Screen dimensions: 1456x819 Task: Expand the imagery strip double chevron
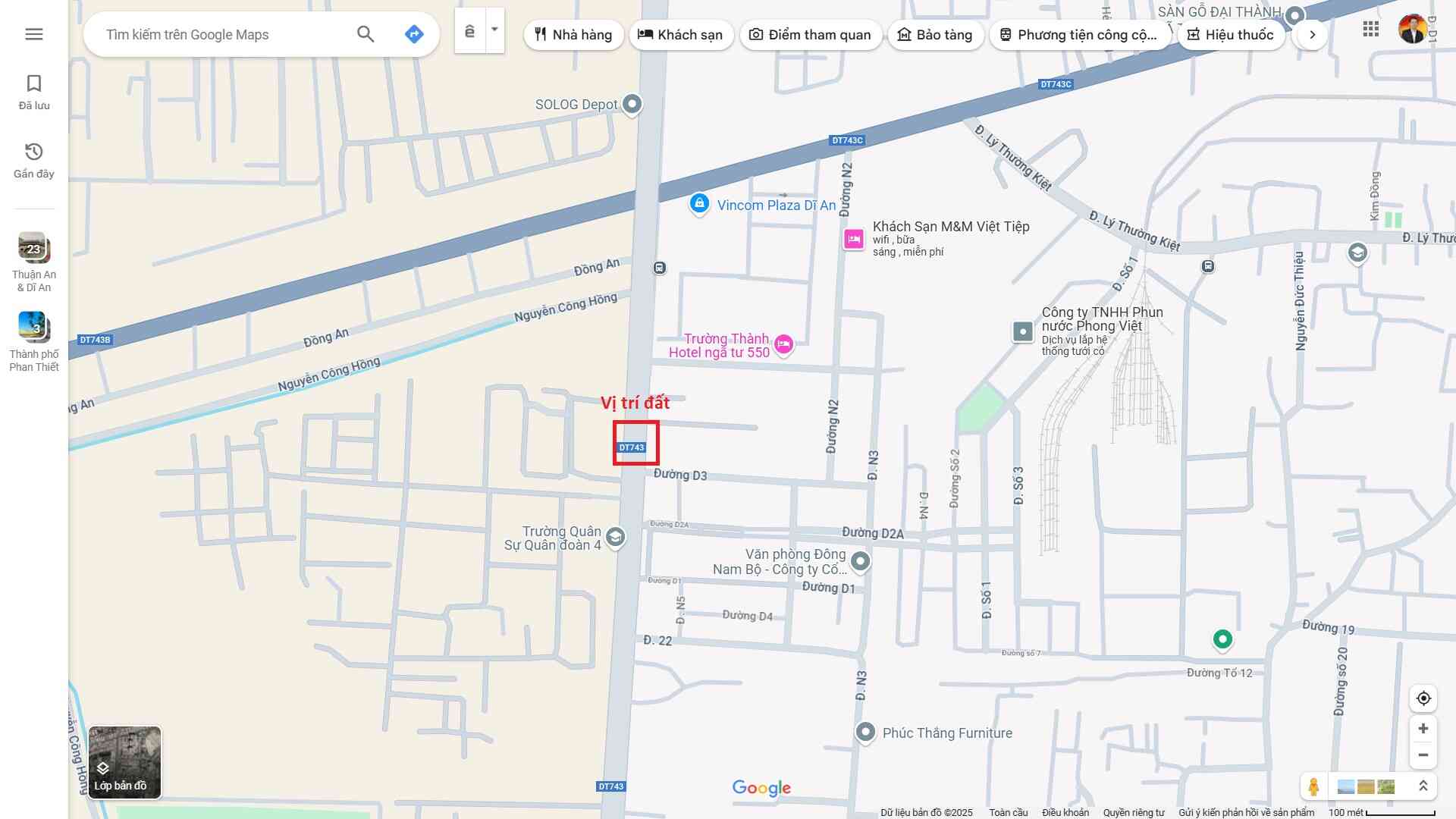(1423, 786)
